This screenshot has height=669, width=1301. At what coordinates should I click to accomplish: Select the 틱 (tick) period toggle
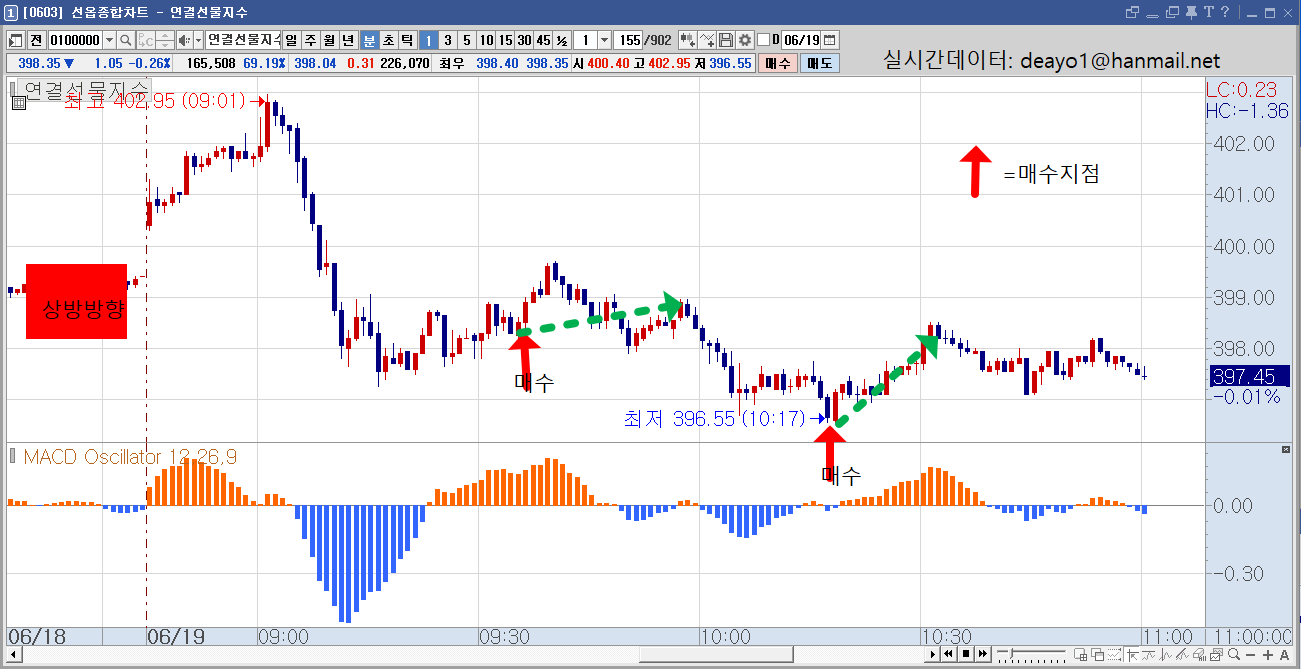pyautogui.click(x=407, y=40)
